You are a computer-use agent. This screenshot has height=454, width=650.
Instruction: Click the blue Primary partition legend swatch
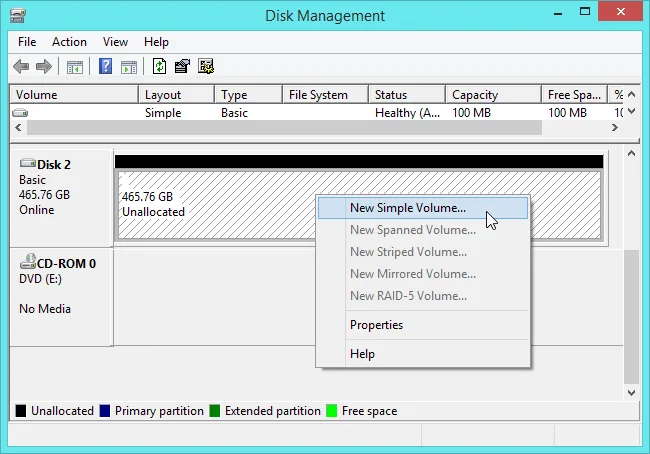point(105,411)
